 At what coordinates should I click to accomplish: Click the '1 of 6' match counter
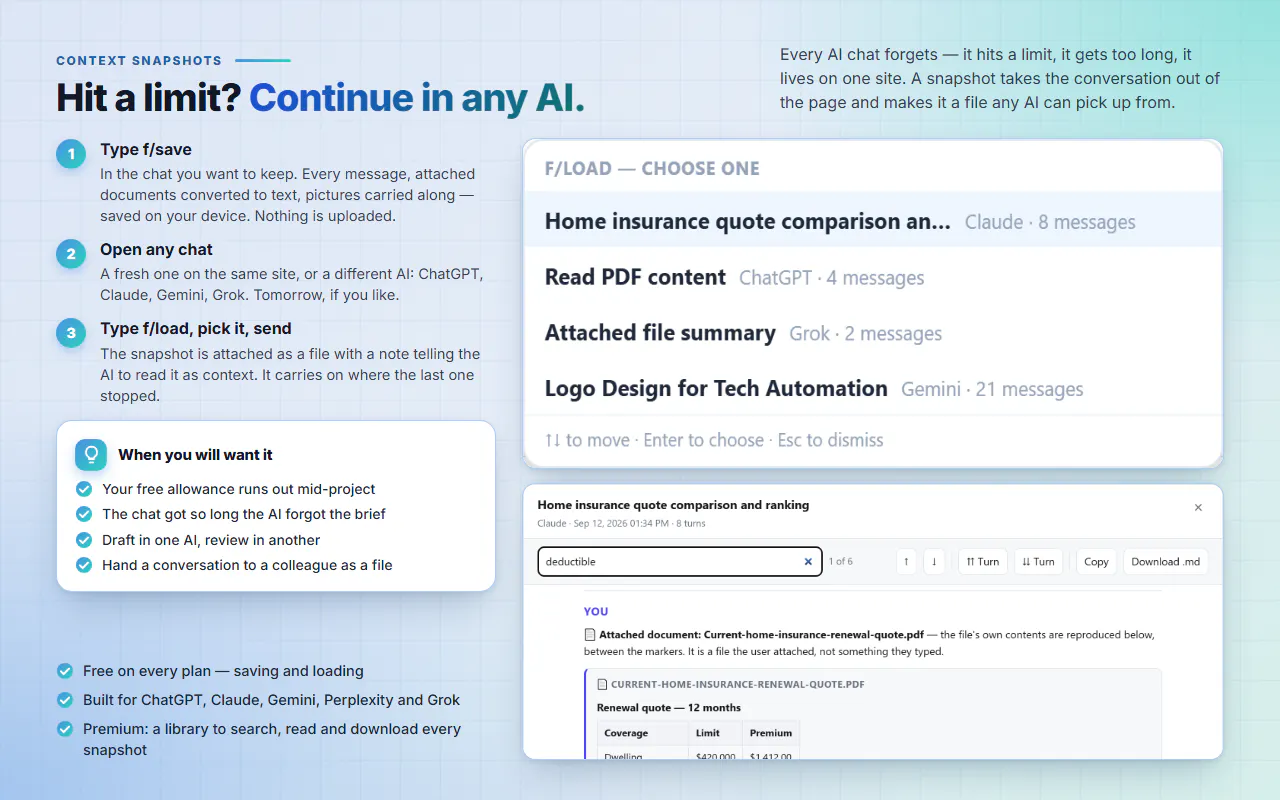click(841, 562)
